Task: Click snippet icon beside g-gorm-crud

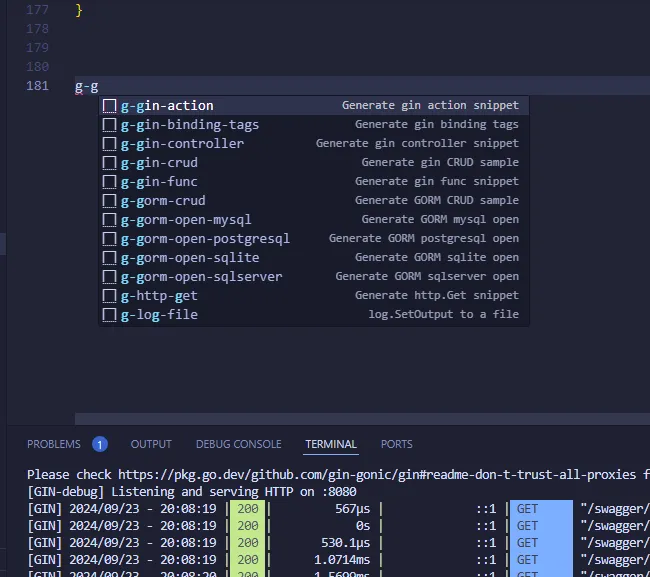Action: click(110, 201)
